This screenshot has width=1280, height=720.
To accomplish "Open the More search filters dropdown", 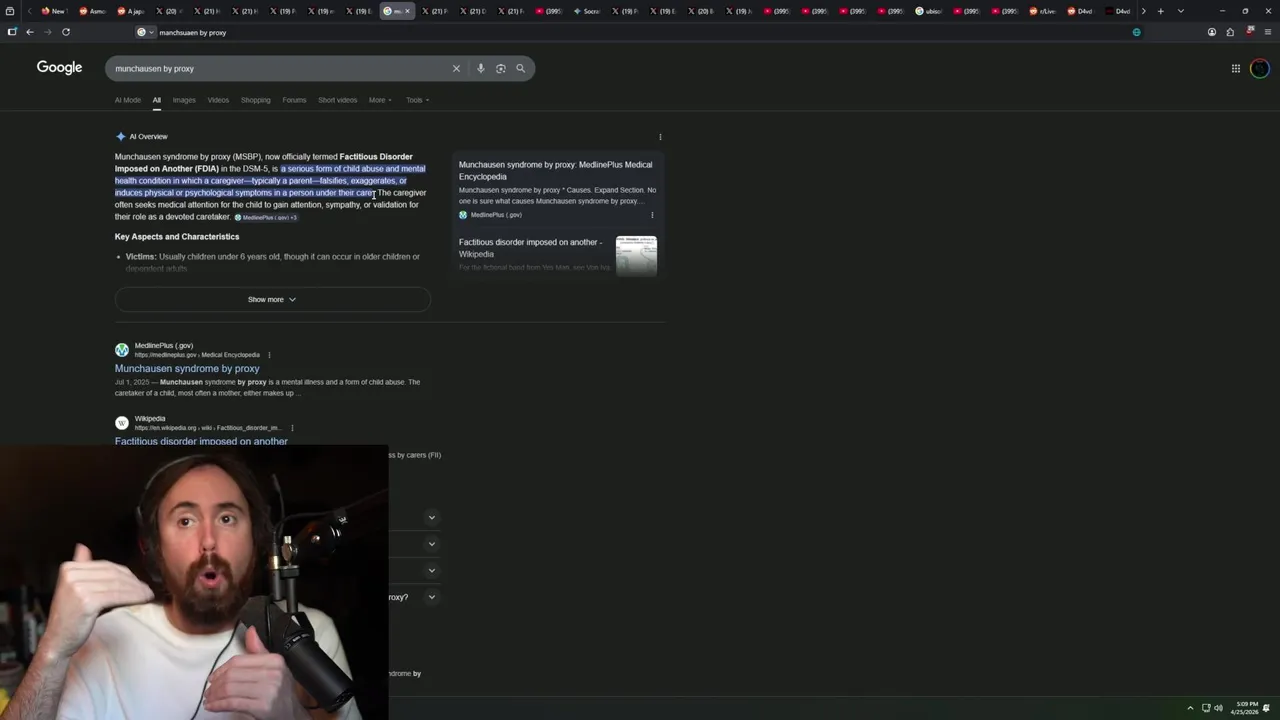I will (380, 100).
